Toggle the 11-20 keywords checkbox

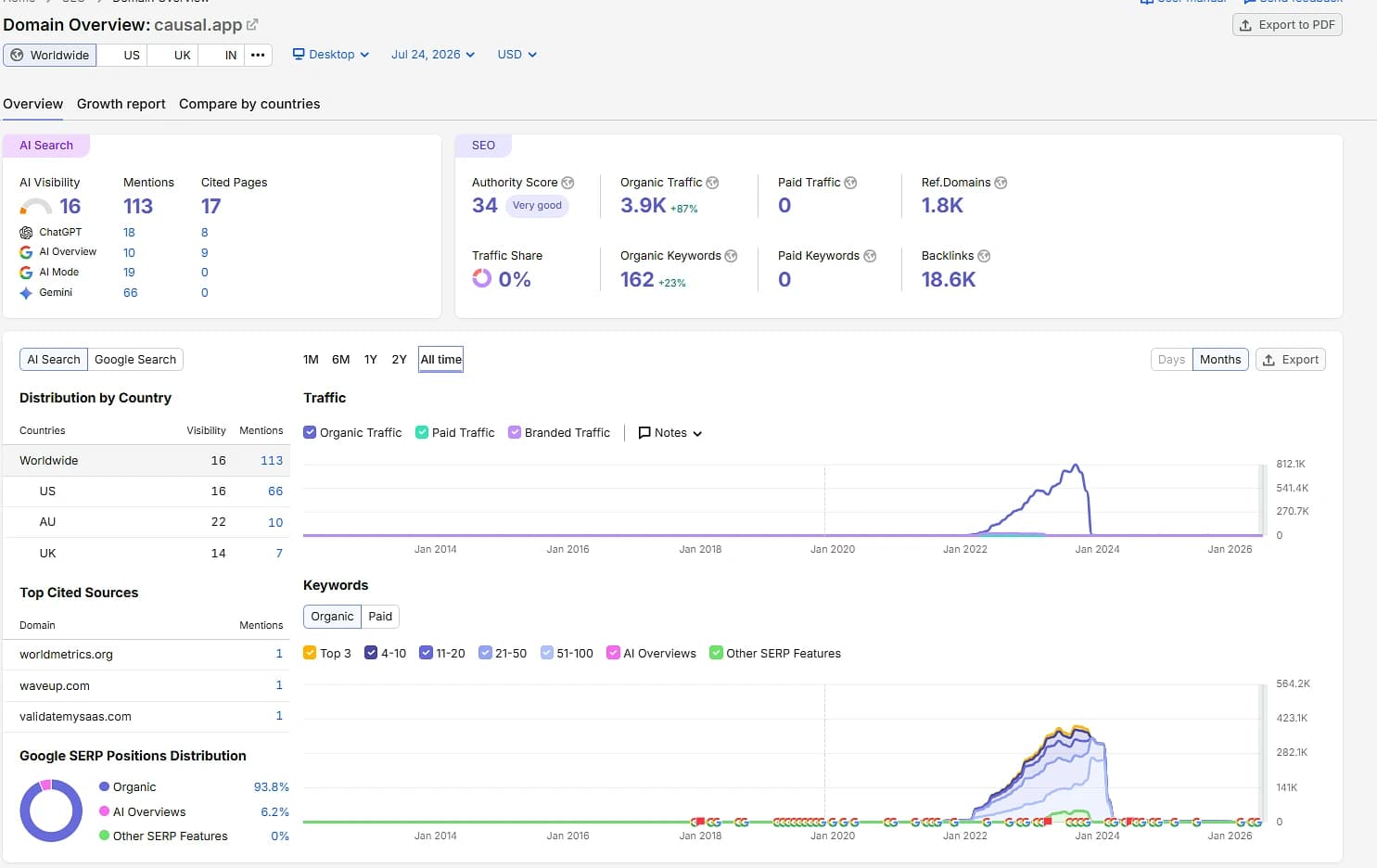click(426, 653)
